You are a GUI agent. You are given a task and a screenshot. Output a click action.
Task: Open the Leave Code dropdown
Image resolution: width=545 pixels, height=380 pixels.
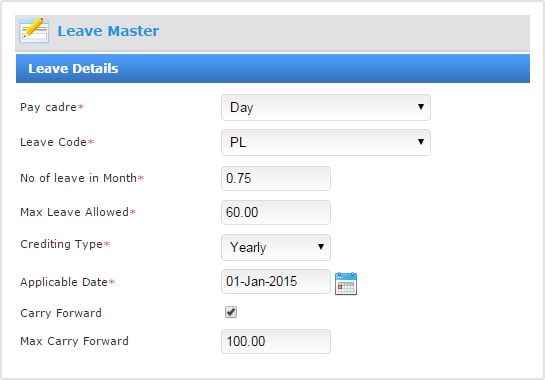click(x=326, y=142)
